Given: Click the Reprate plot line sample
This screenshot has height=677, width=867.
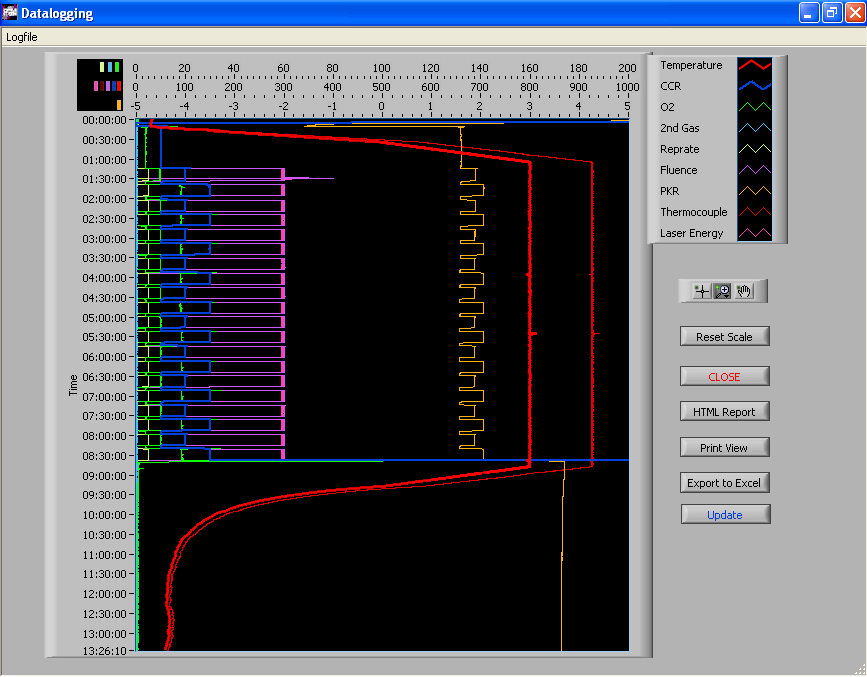Looking at the screenshot, I should coord(755,149).
